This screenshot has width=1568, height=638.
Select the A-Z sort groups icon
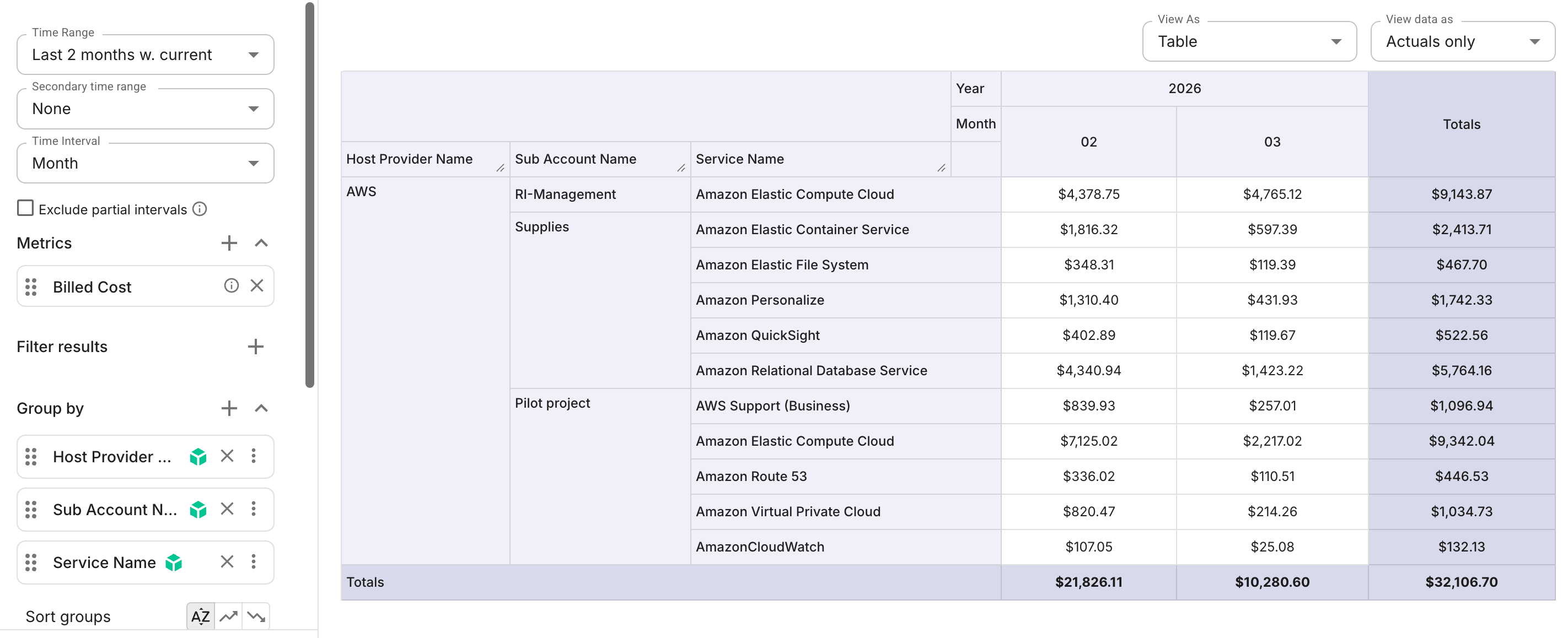(200, 616)
